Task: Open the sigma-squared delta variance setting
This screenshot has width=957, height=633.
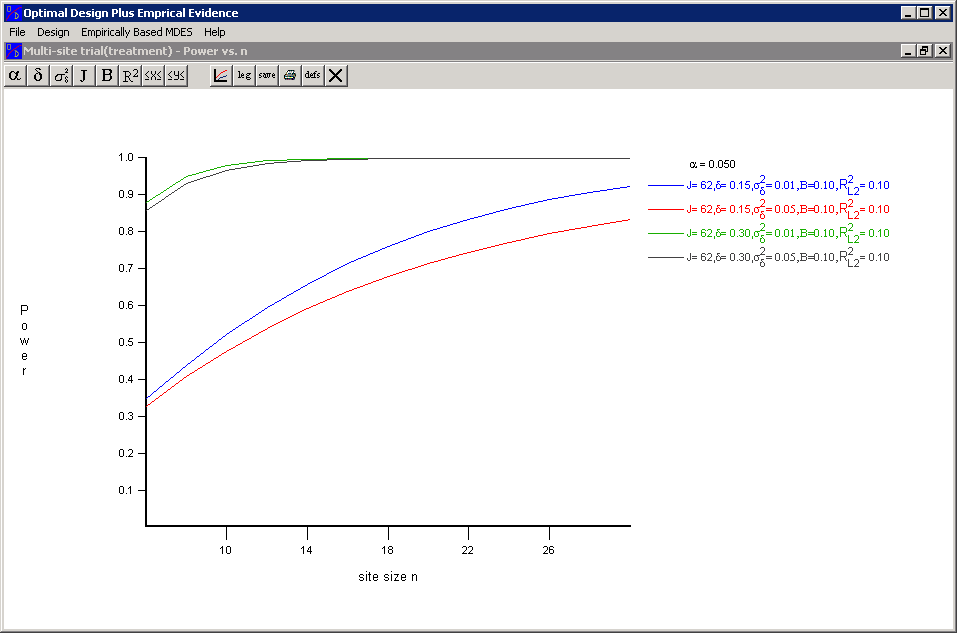Action: coord(61,76)
